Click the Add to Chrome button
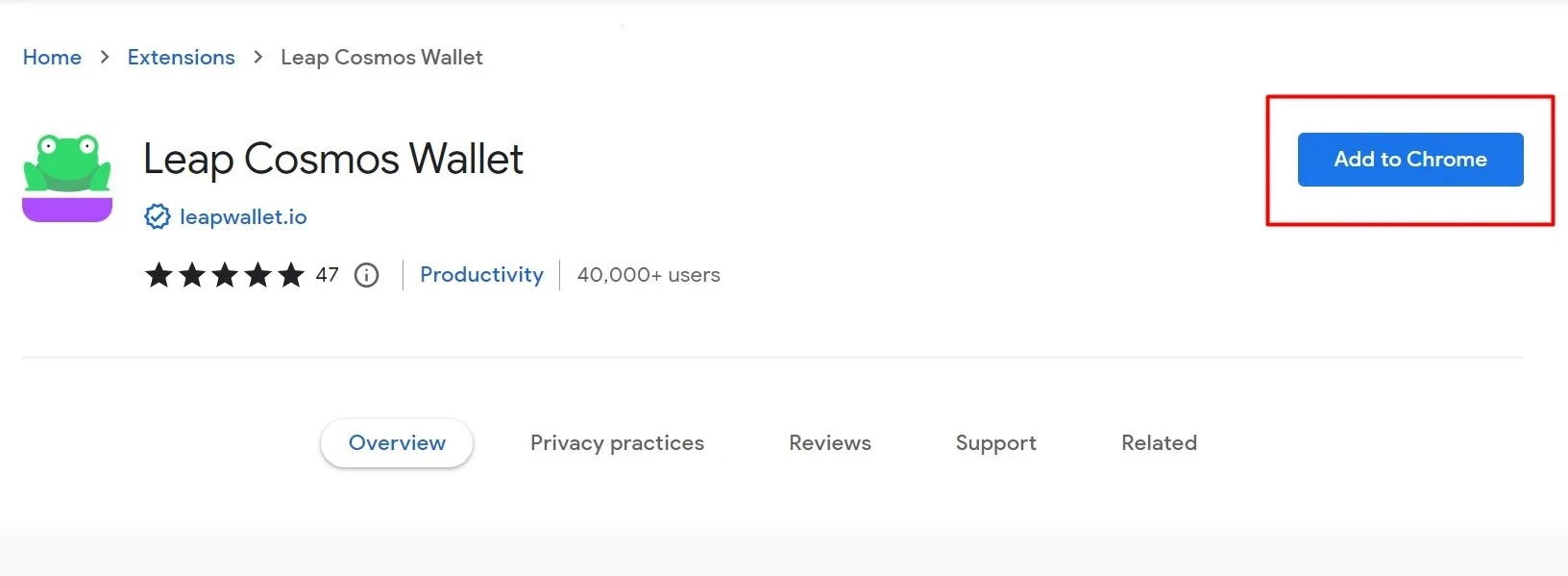The image size is (1568, 576). pyautogui.click(x=1410, y=160)
